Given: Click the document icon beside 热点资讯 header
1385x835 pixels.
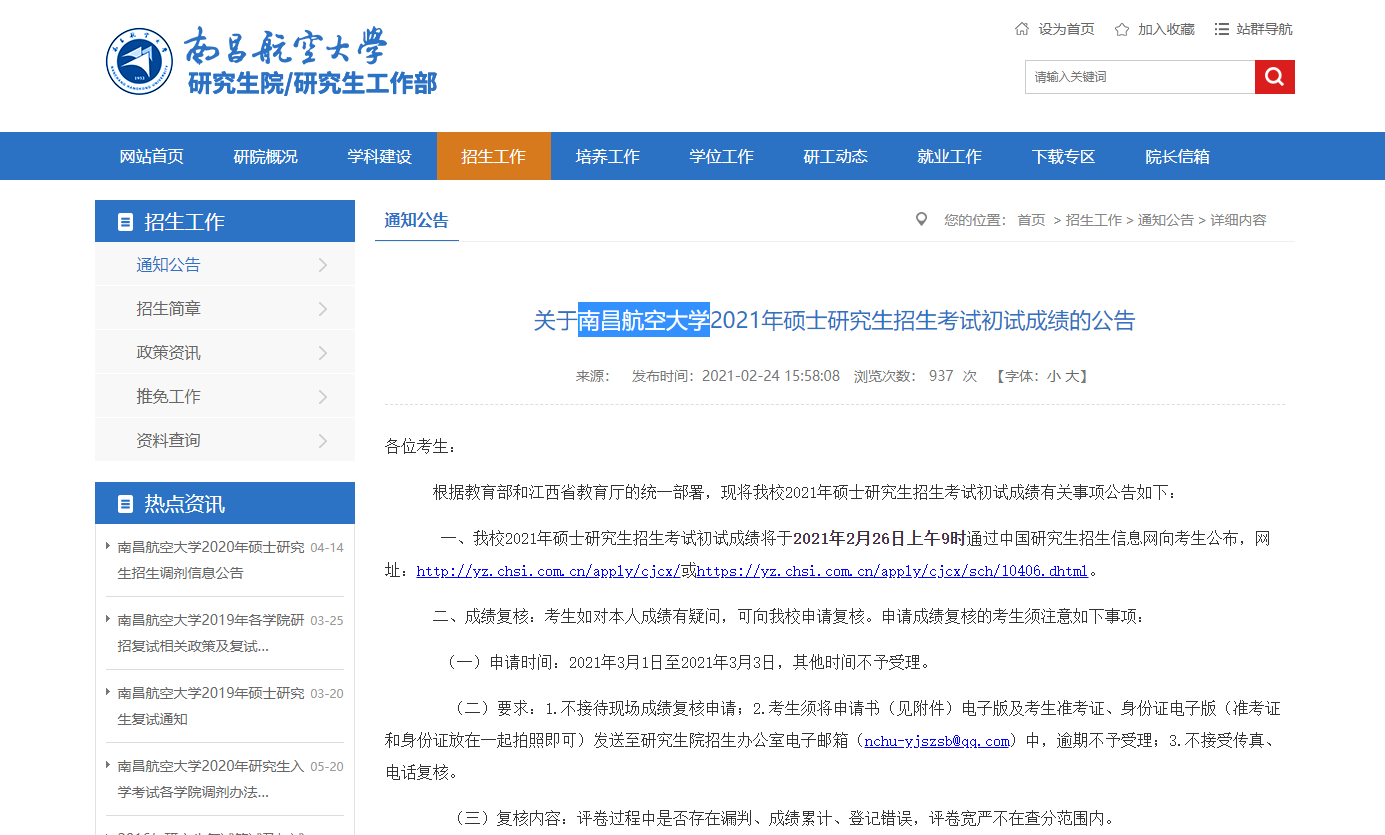Looking at the screenshot, I should [124, 503].
